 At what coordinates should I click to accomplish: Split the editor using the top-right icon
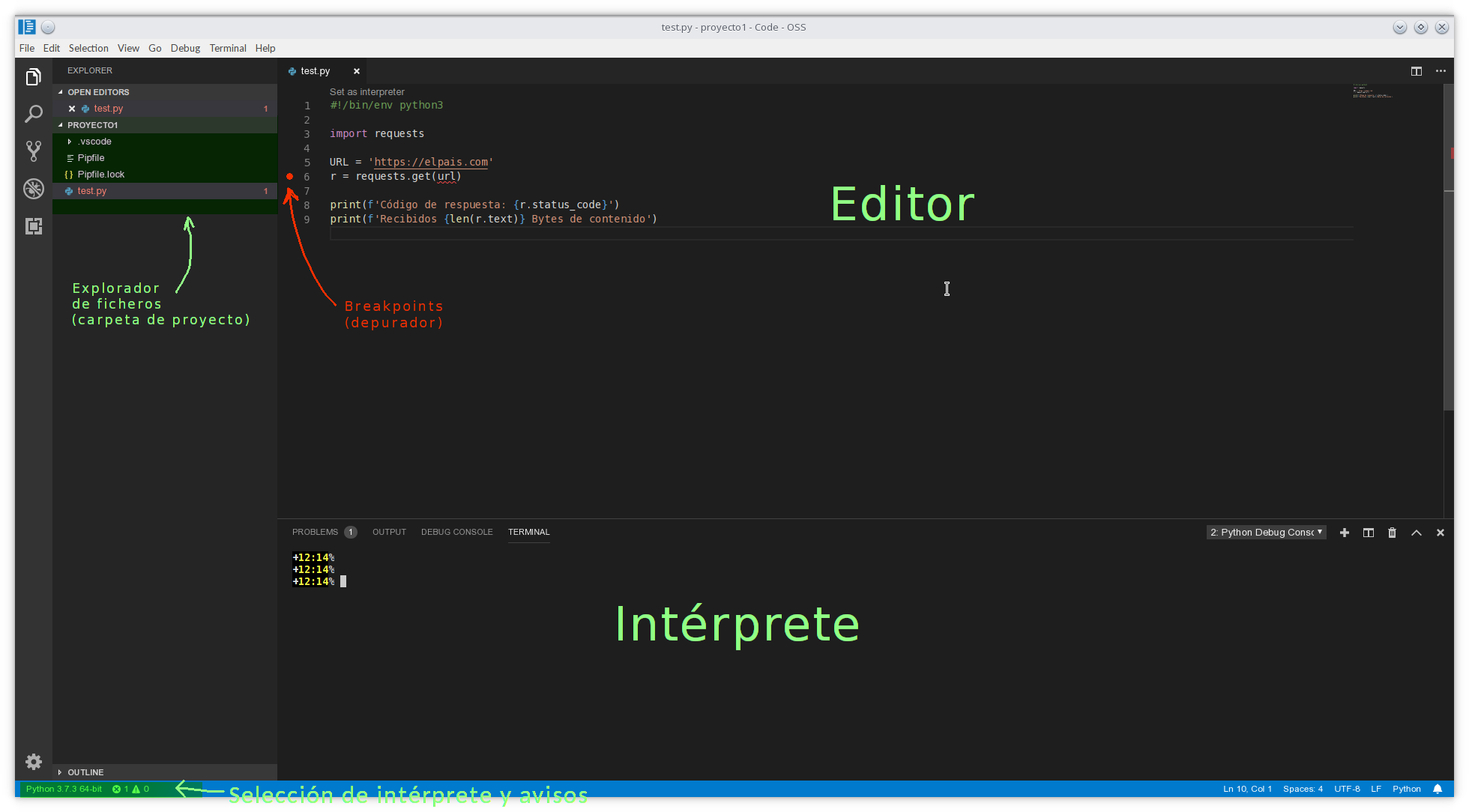point(1417,71)
